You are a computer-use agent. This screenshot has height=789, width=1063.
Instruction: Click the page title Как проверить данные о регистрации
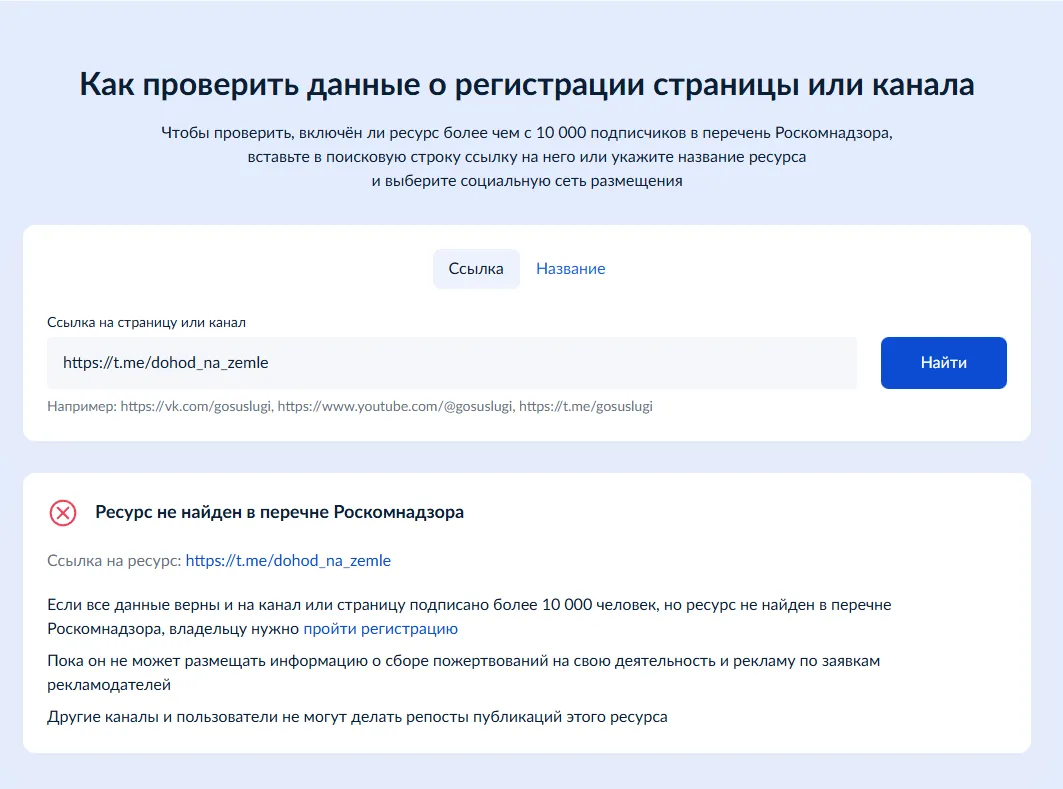pos(527,85)
